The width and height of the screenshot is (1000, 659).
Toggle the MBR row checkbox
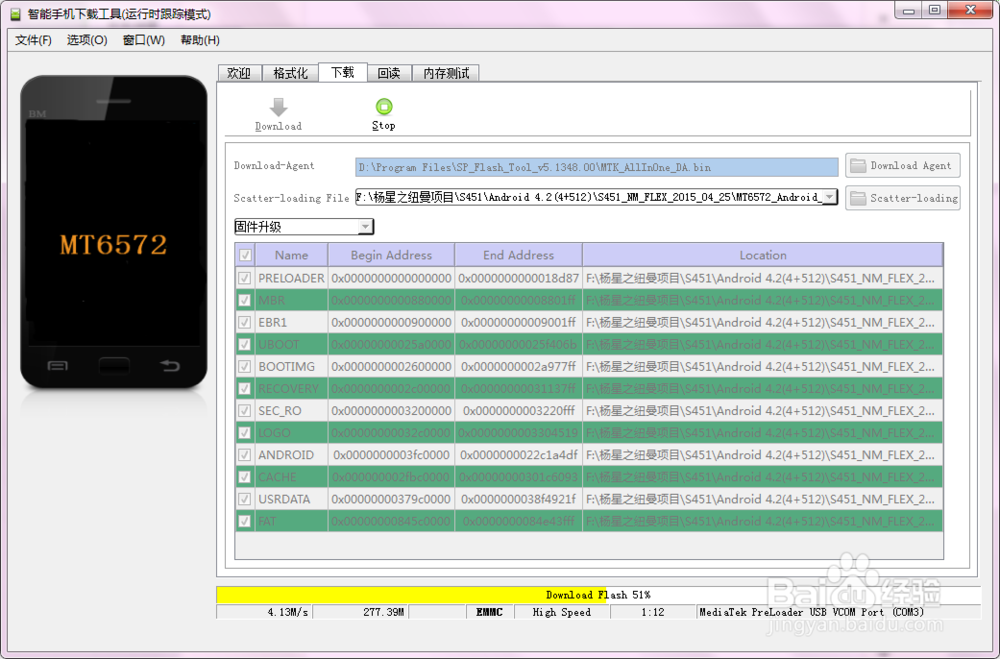[x=244, y=300]
